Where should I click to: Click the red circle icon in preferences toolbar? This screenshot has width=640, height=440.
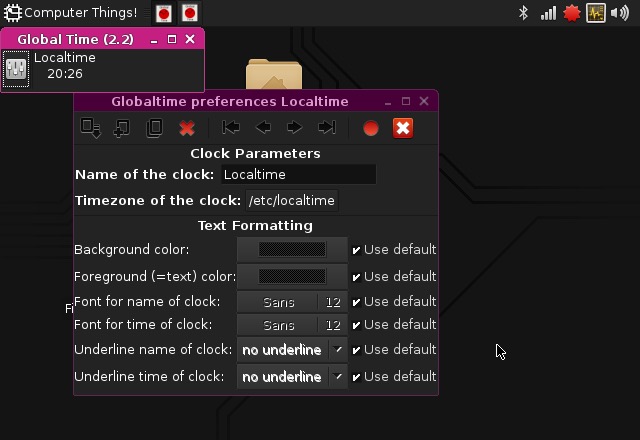point(371,128)
